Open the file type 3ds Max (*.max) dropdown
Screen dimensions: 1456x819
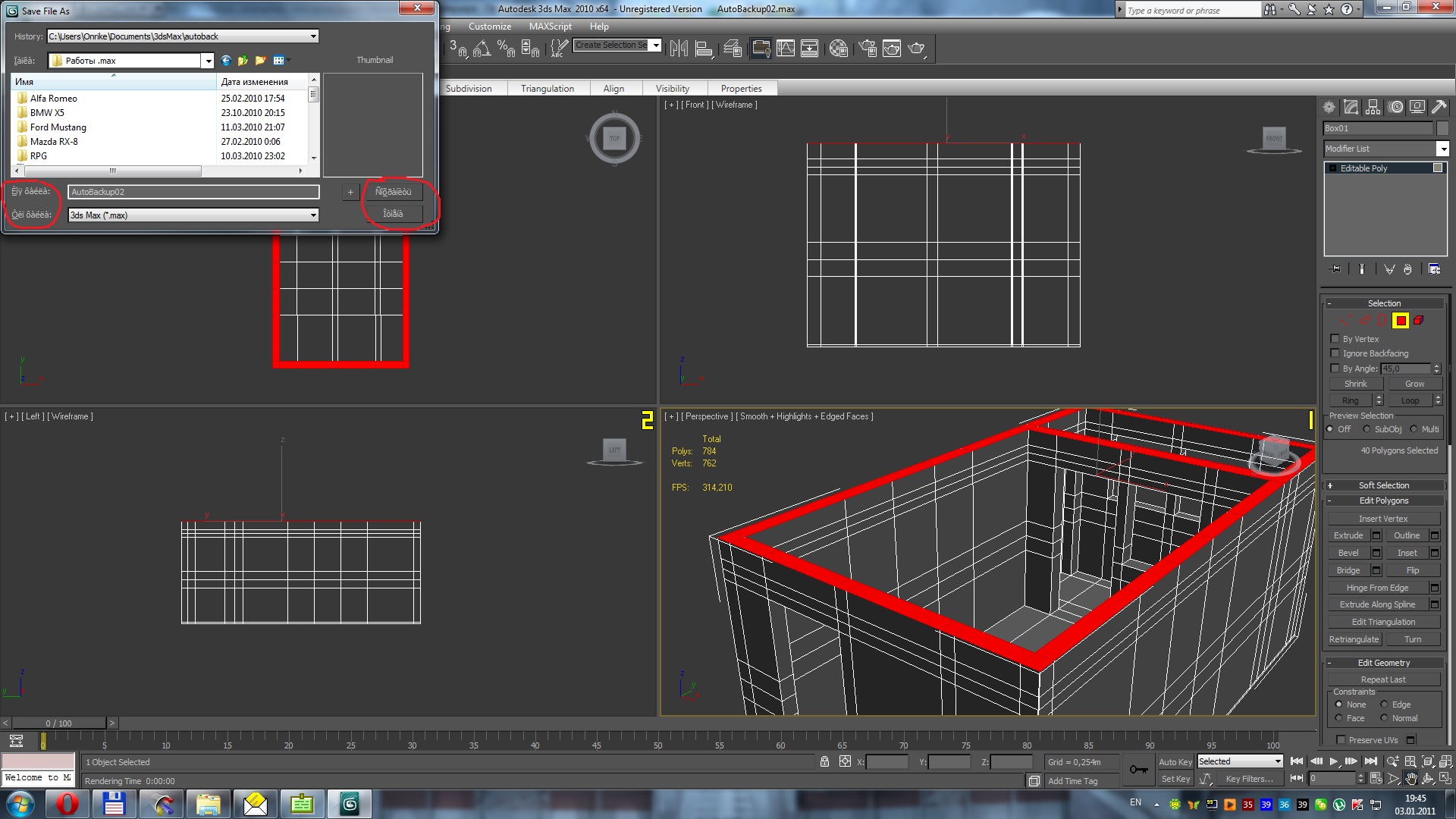[312, 215]
